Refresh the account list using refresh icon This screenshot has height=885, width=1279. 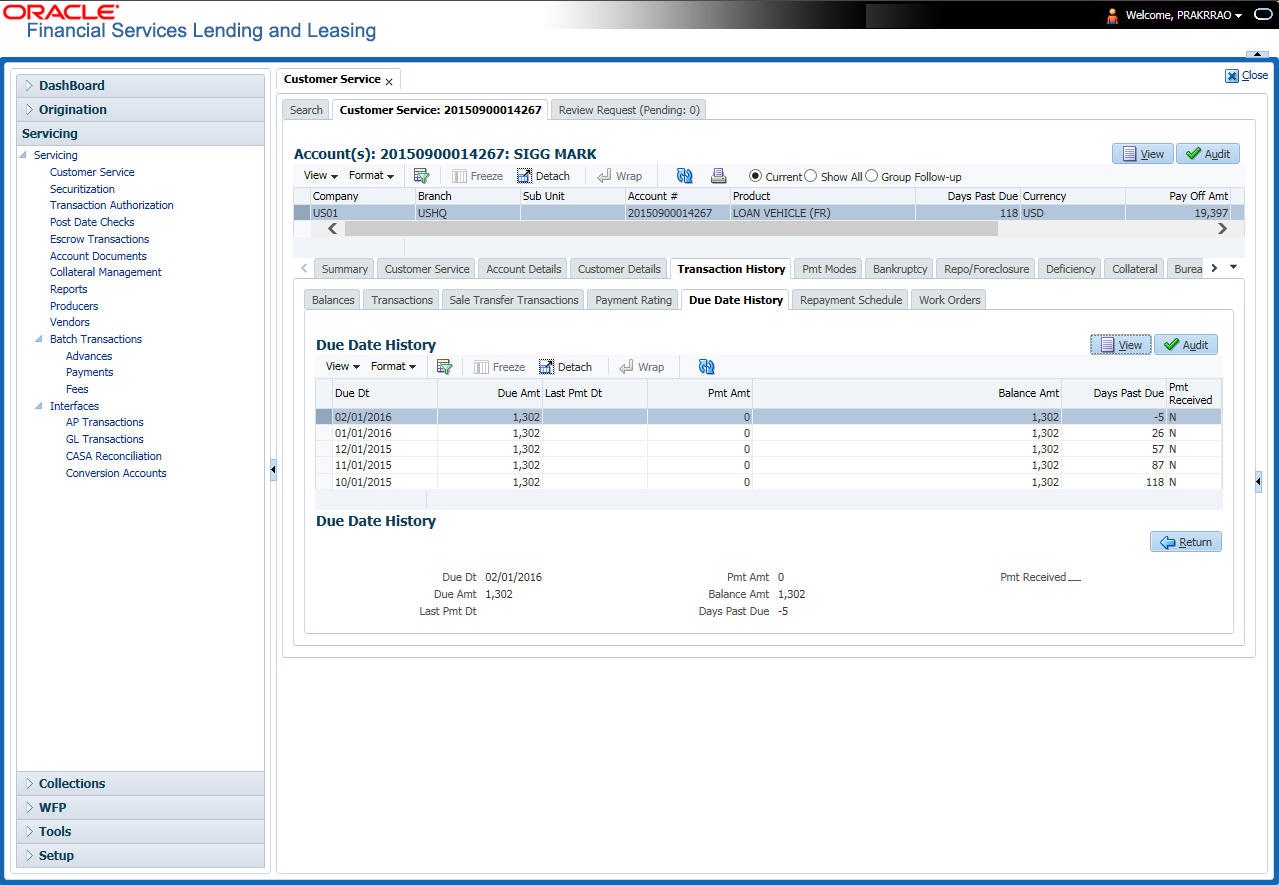pyautogui.click(x=685, y=176)
